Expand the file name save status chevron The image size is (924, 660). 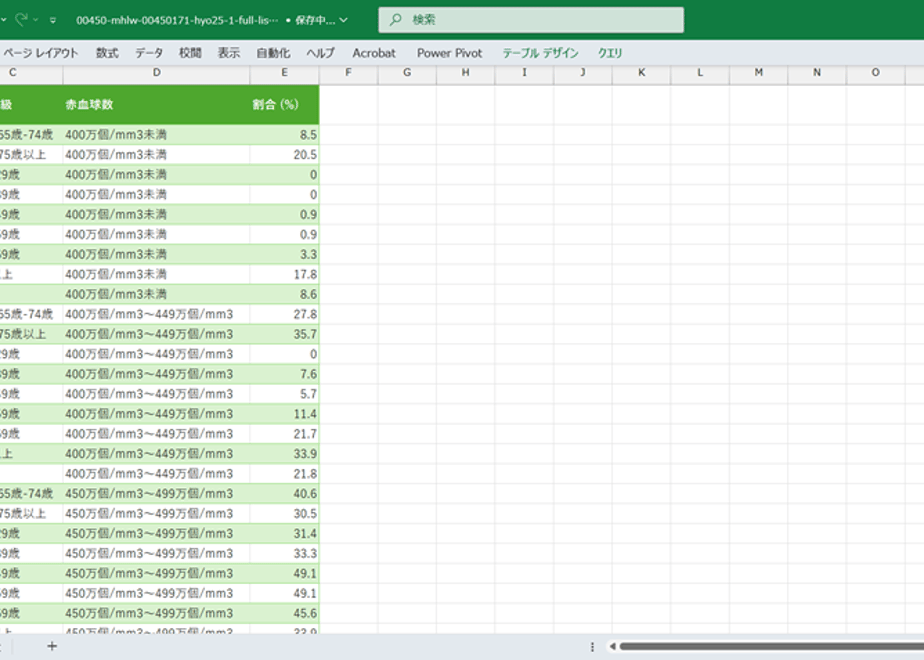344,20
